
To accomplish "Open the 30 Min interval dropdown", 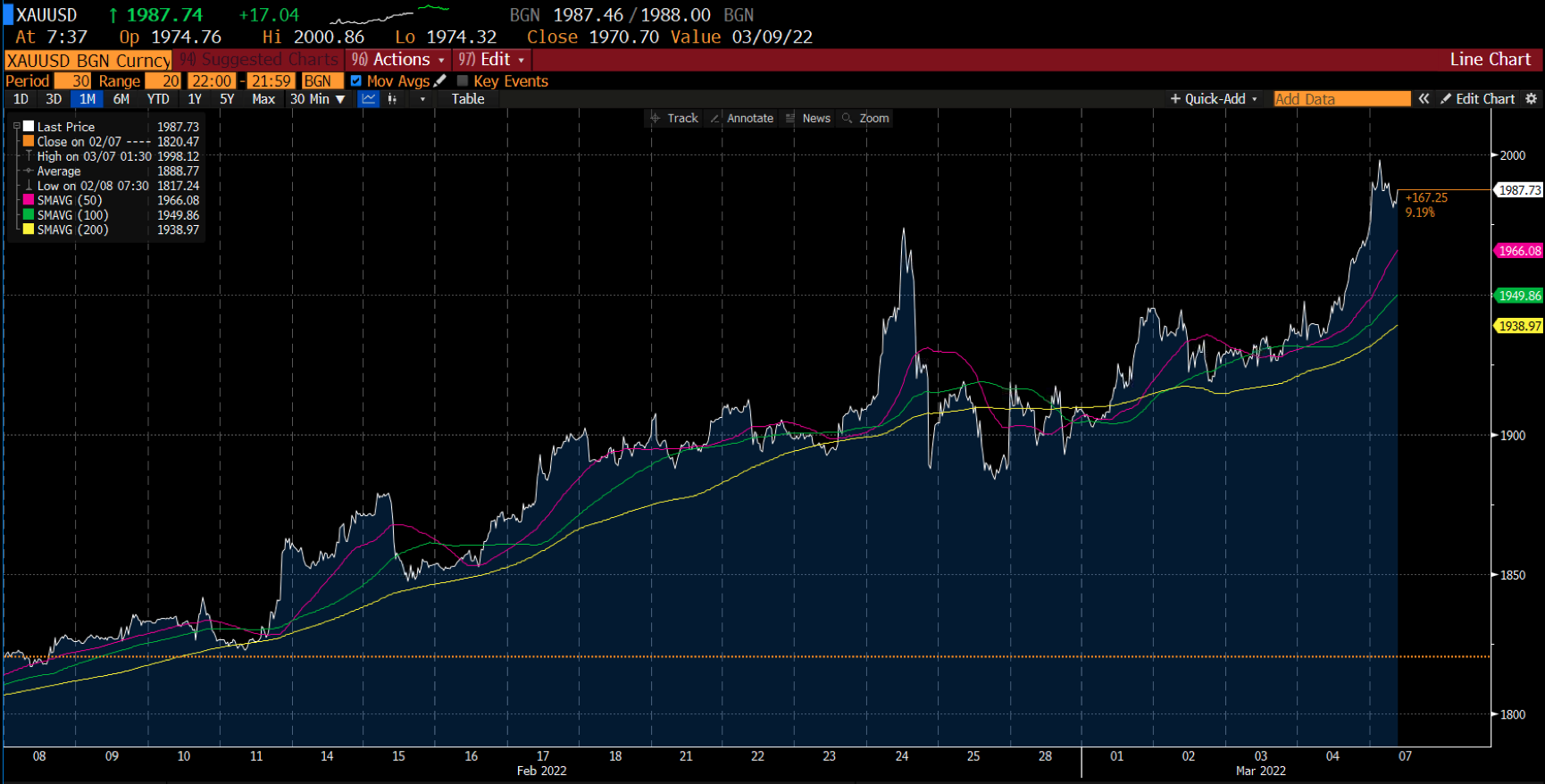I will pos(317,99).
